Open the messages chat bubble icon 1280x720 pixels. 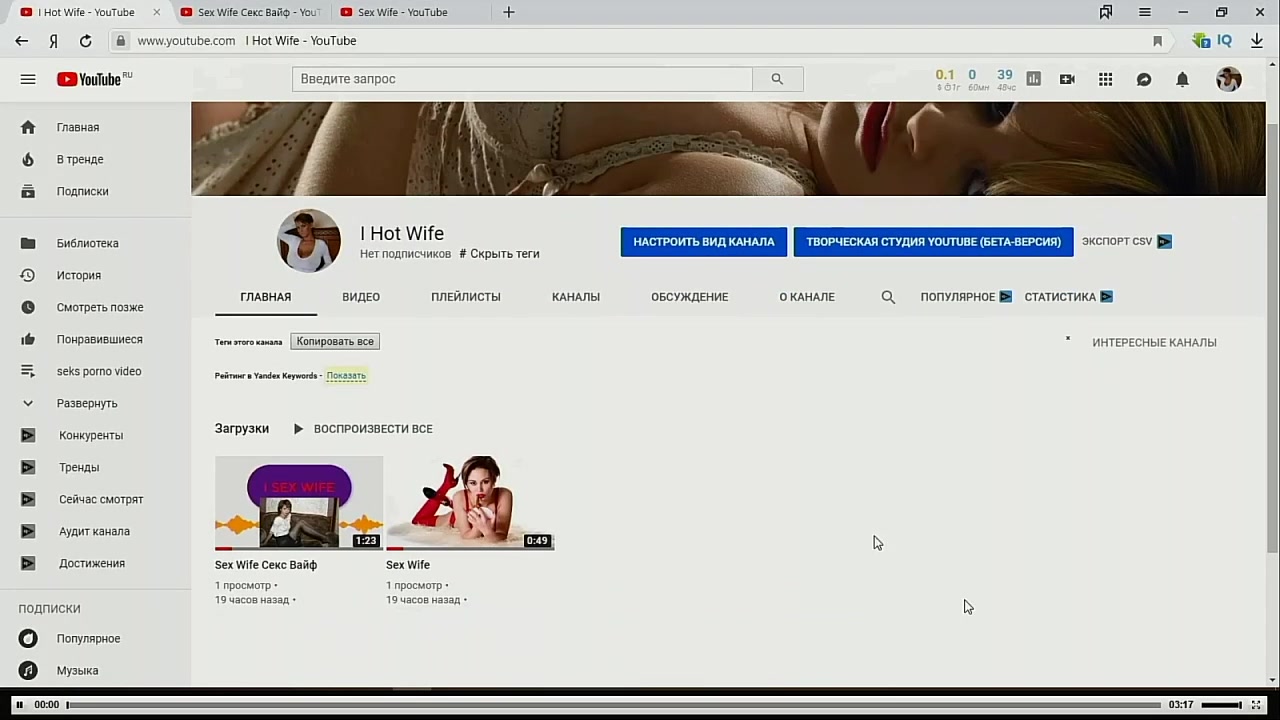[x=1144, y=79]
